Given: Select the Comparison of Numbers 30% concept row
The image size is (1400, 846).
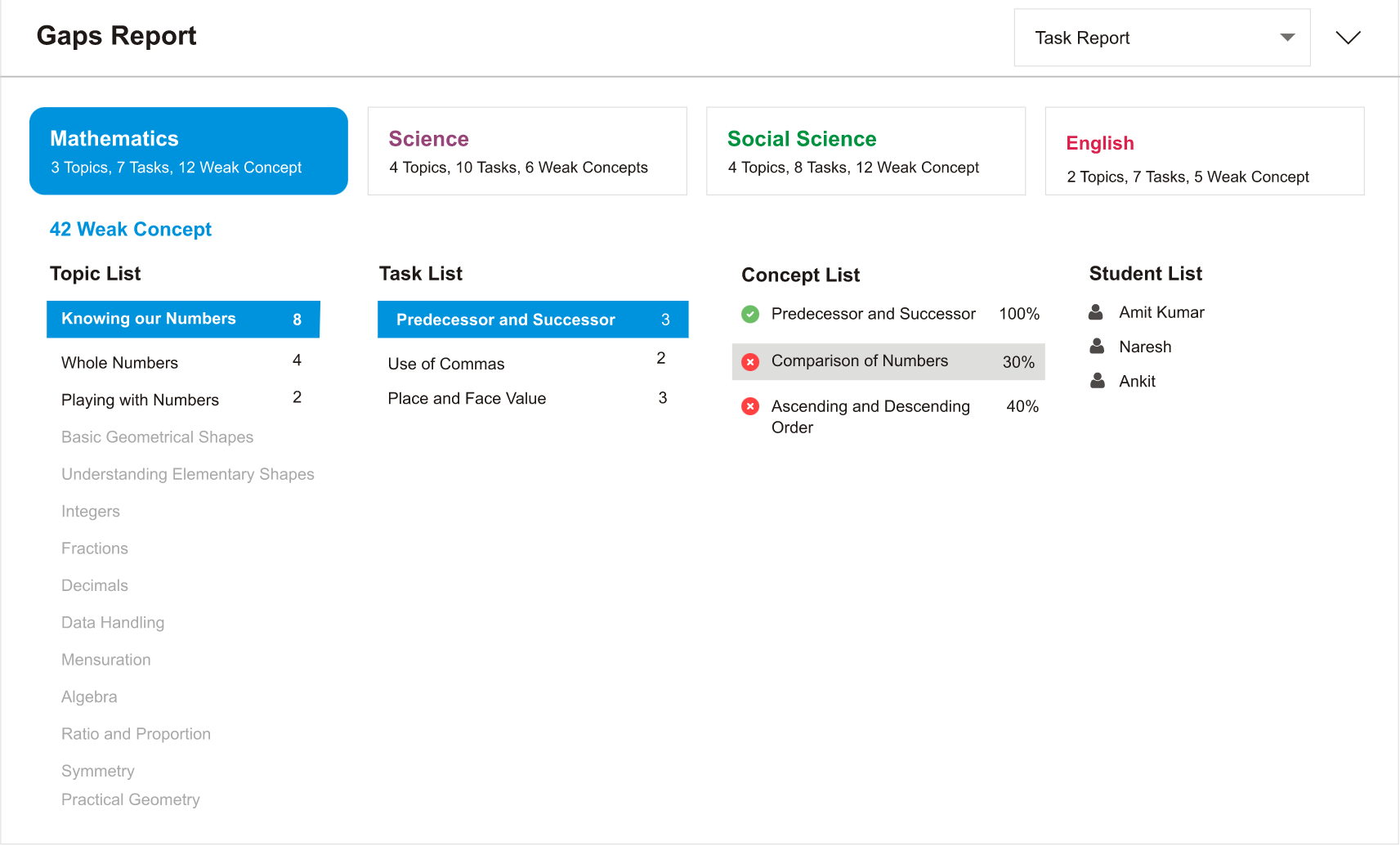Looking at the screenshot, I should pos(887,361).
